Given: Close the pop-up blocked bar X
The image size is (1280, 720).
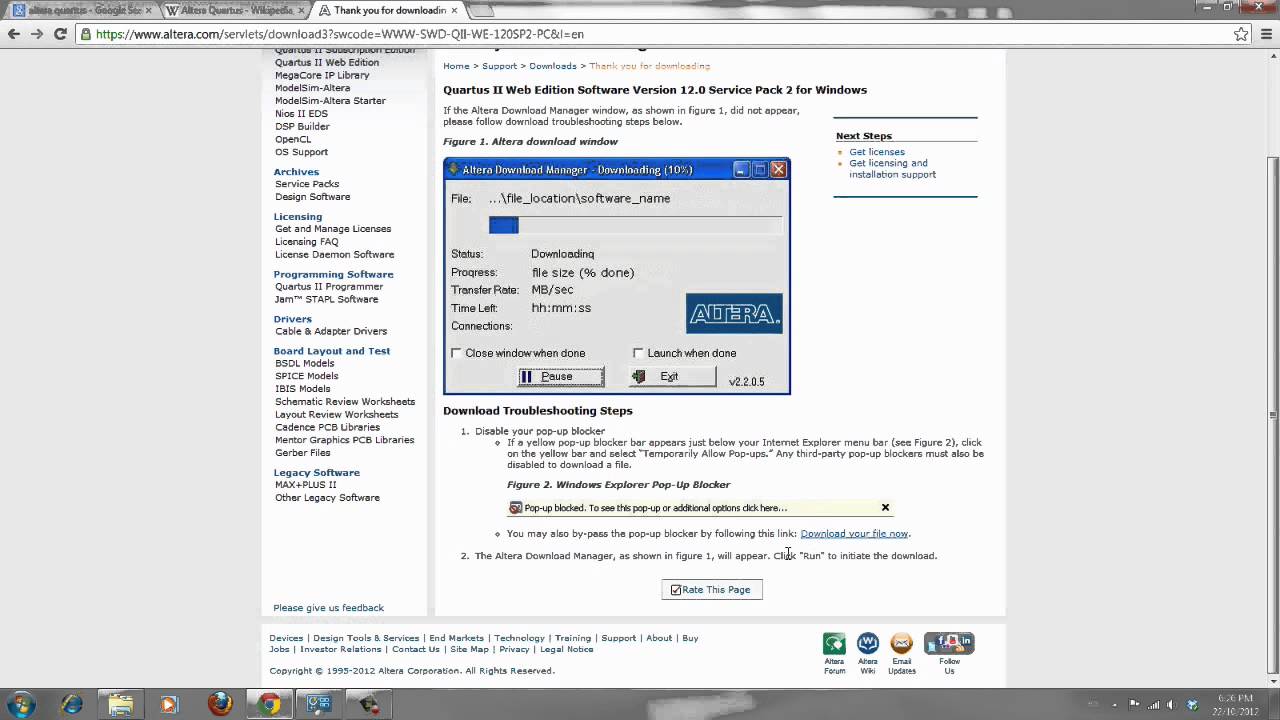Looking at the screenshot, I should coord(885,507).
